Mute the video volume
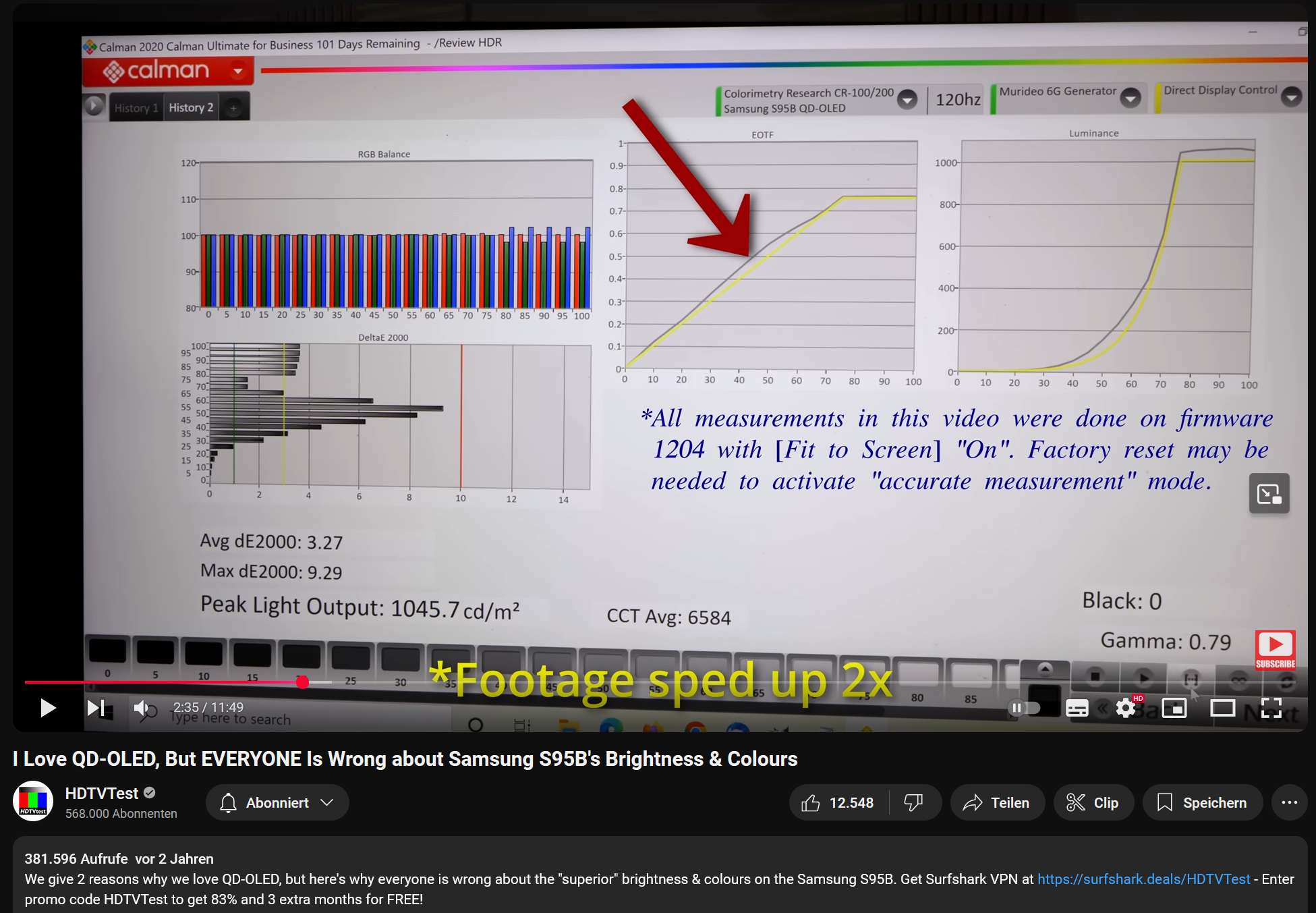The width and height of the screenshot is (1316, 913). (x=140, y=708)
